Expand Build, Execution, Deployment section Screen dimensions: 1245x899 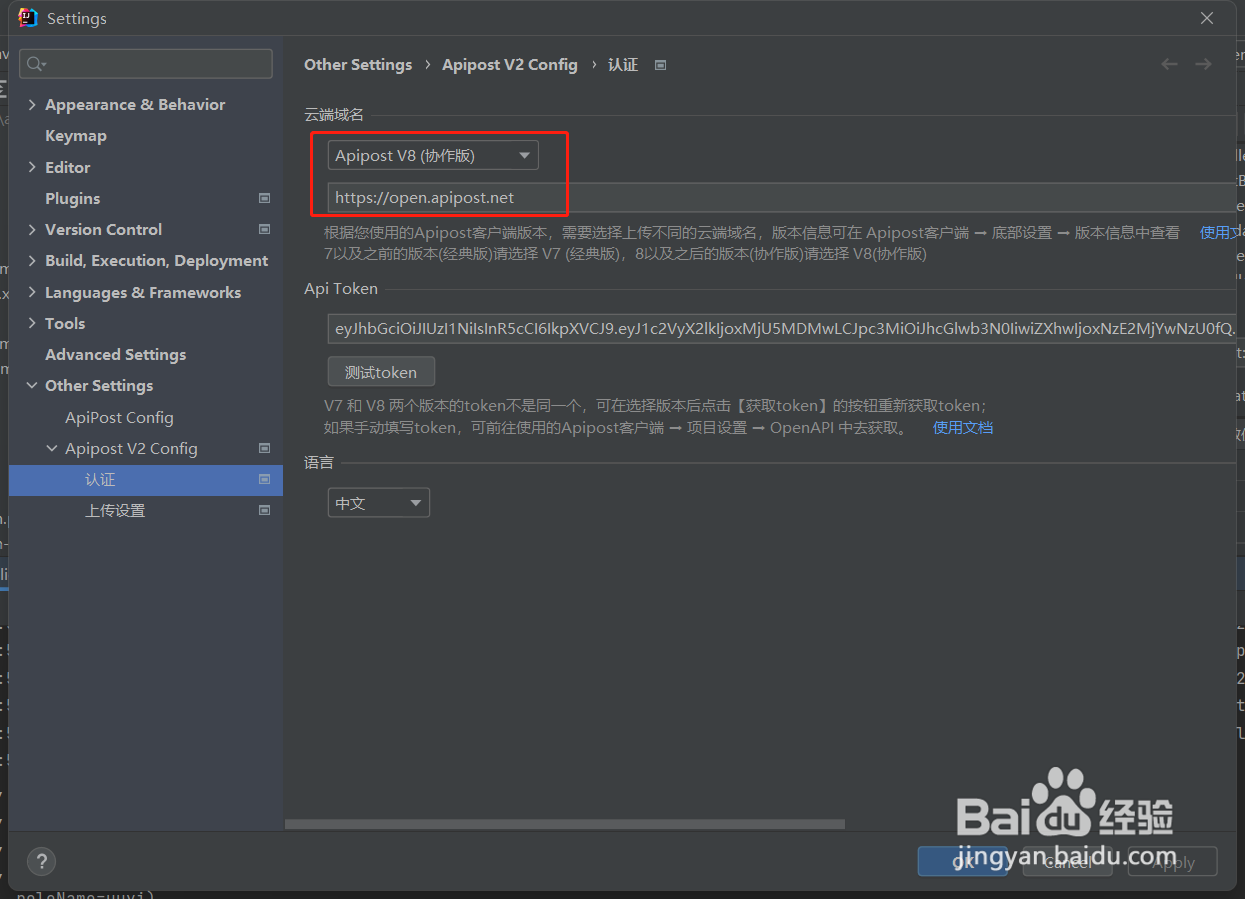32,261
